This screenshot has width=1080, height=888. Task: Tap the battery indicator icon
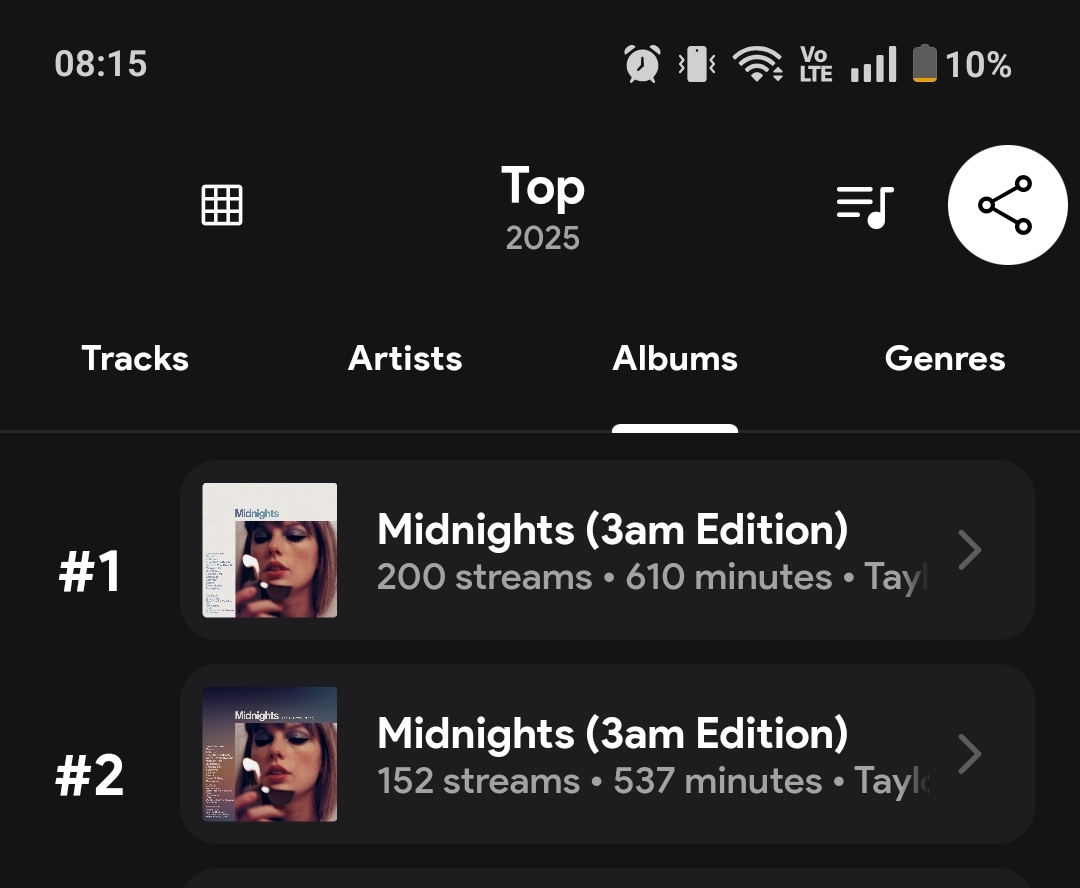tap(925, 65)
